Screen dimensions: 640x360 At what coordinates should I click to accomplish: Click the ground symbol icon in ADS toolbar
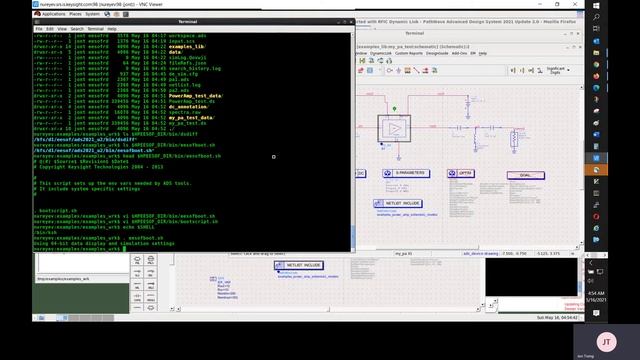point(398,71)
